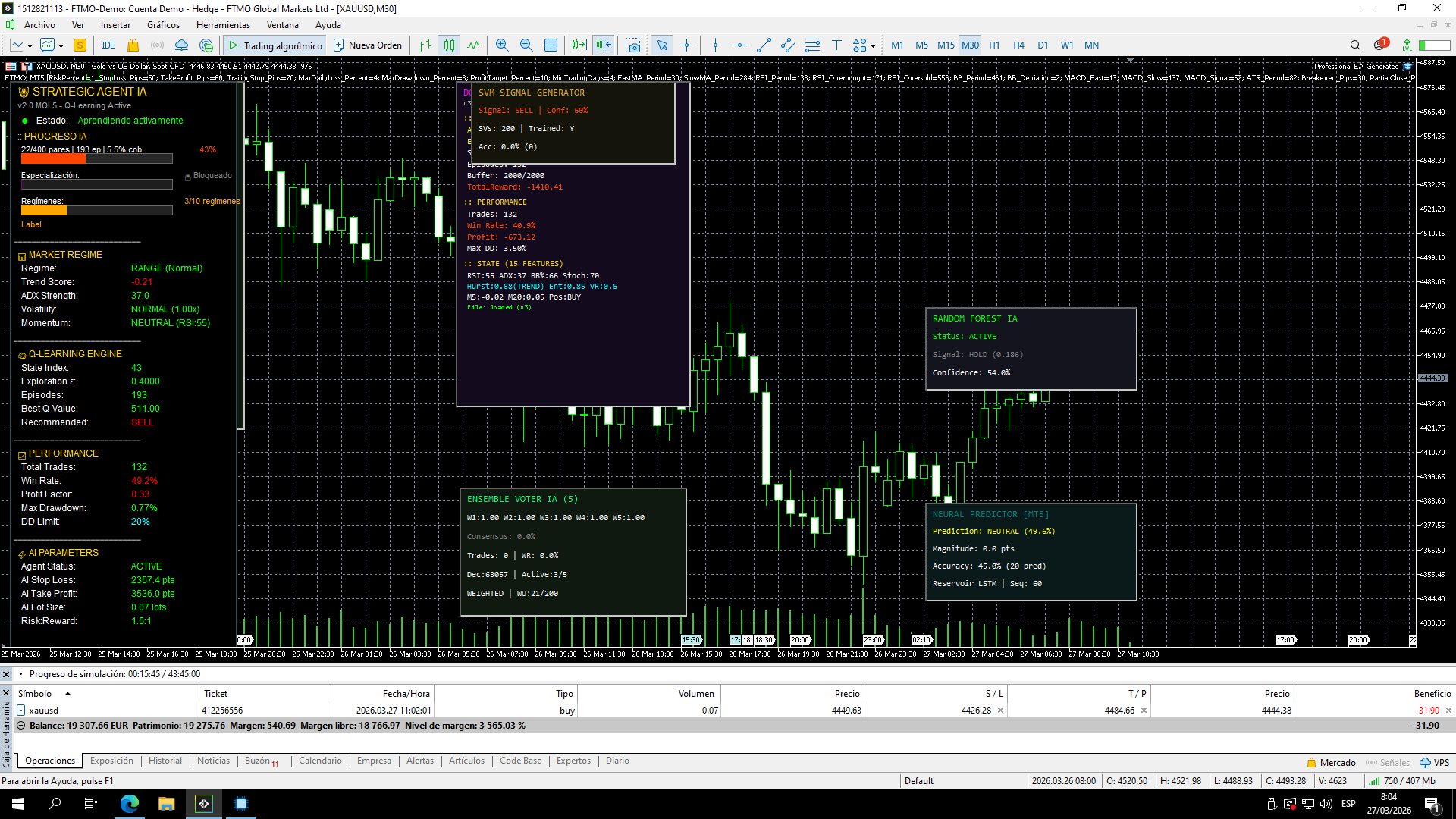Select the crosshair tool
Screen dimensions: 1456x819
click(x=686, y=45)
